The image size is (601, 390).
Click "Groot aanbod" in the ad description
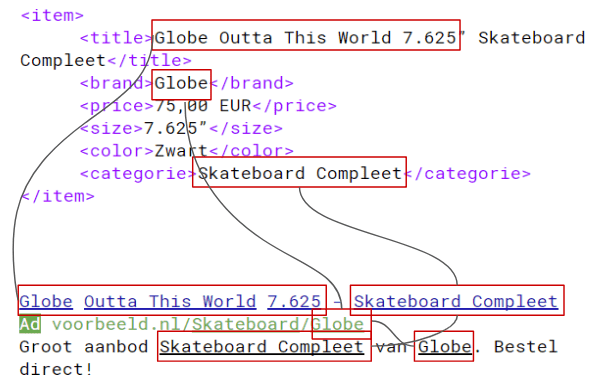tap(84, 347)
